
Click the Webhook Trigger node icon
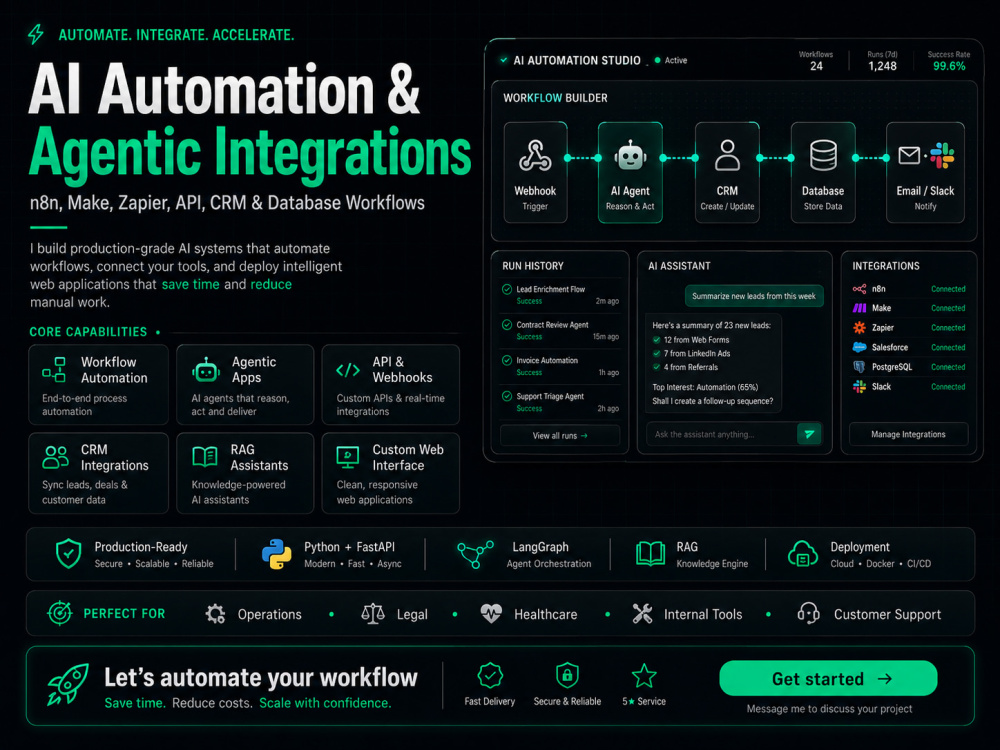tap(534, 156)
